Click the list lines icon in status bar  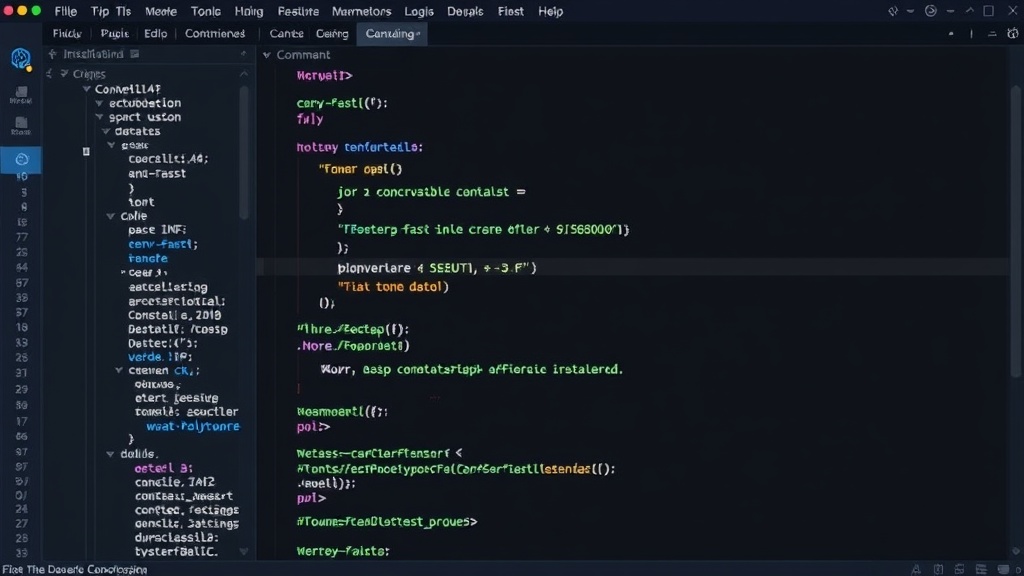981,570
